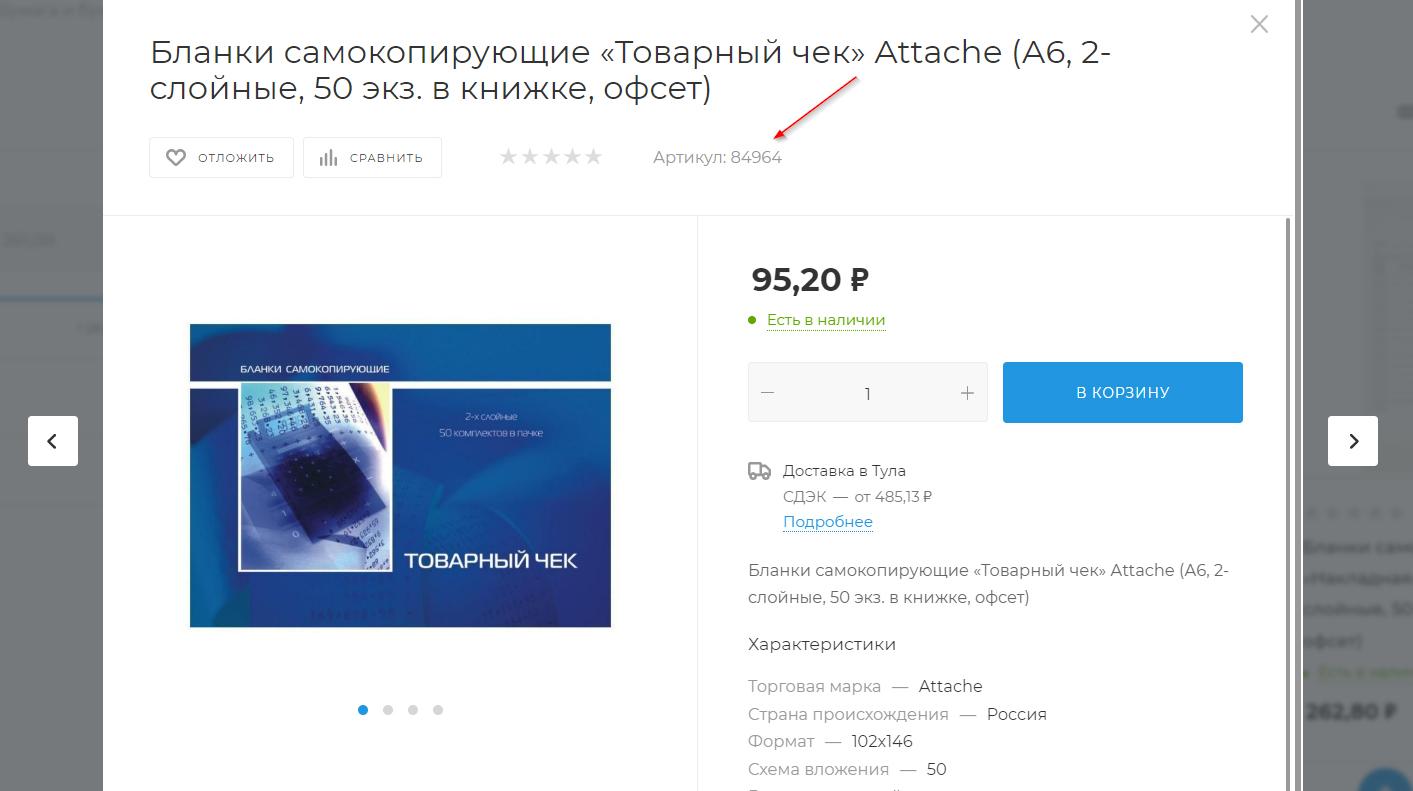1413x791 pixels.
Task: Click the quantity input field
Action: 868,393
